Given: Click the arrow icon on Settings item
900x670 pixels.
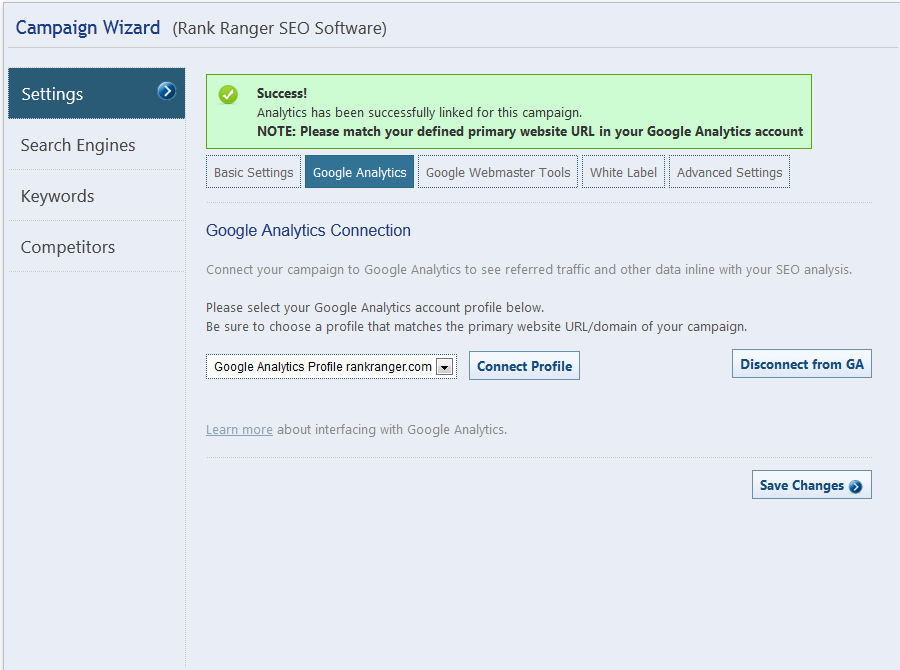Looking at the screenshot, I should coord(166,92).
